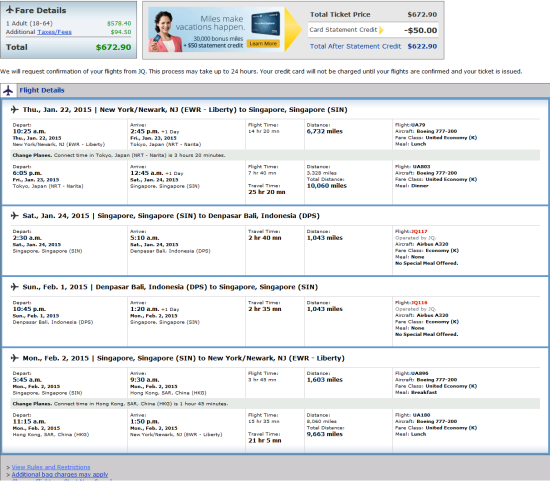Click flight number UA79

418,125
